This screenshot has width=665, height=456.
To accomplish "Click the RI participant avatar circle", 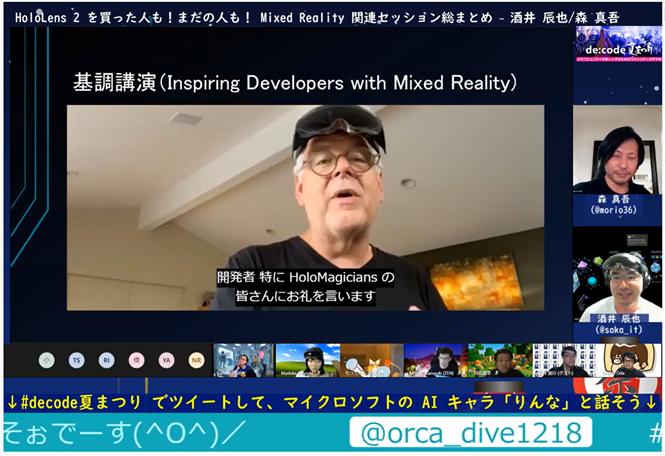I will [106, 361].
